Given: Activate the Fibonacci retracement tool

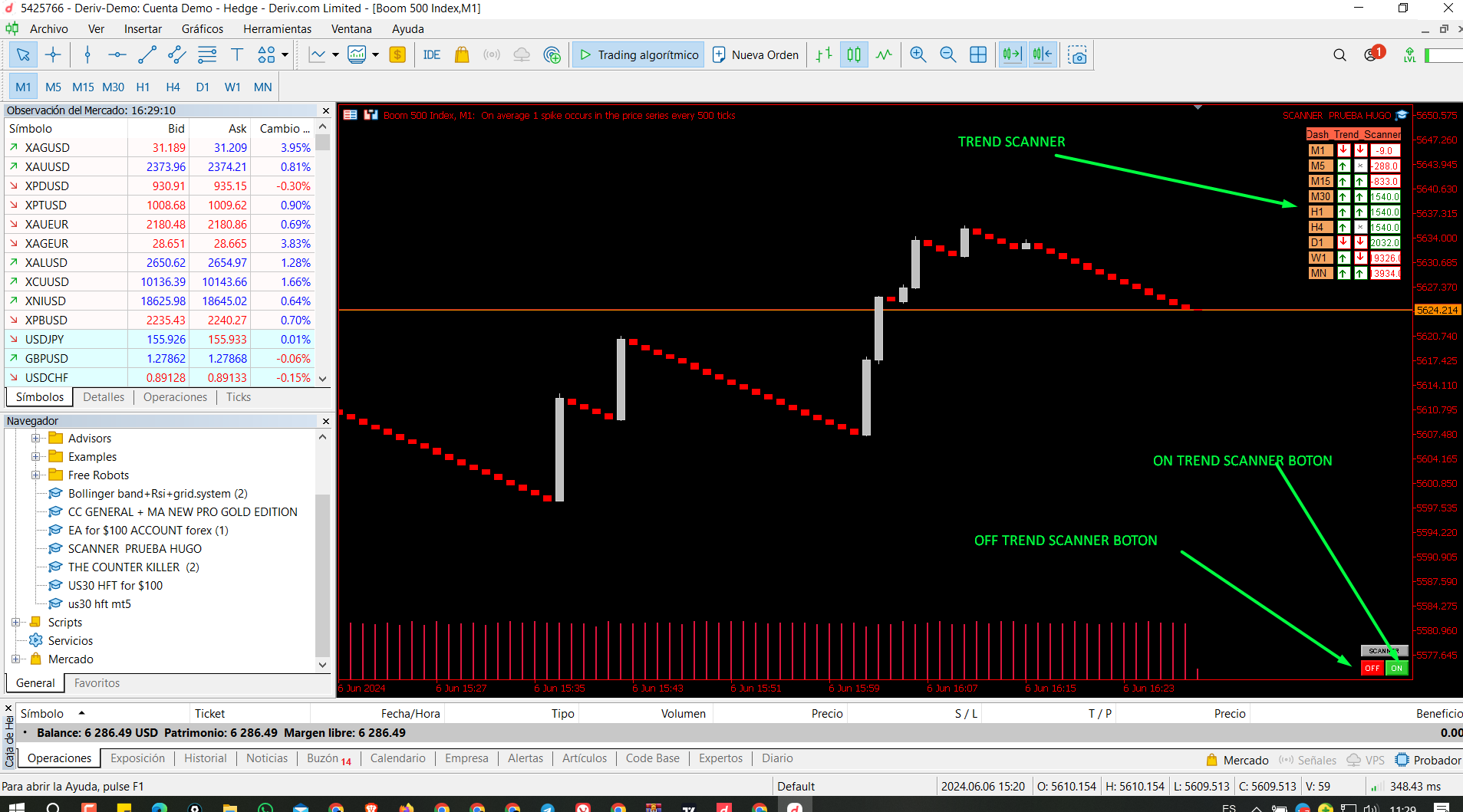Looking at the screenshot, I should [x=207, y=55].
